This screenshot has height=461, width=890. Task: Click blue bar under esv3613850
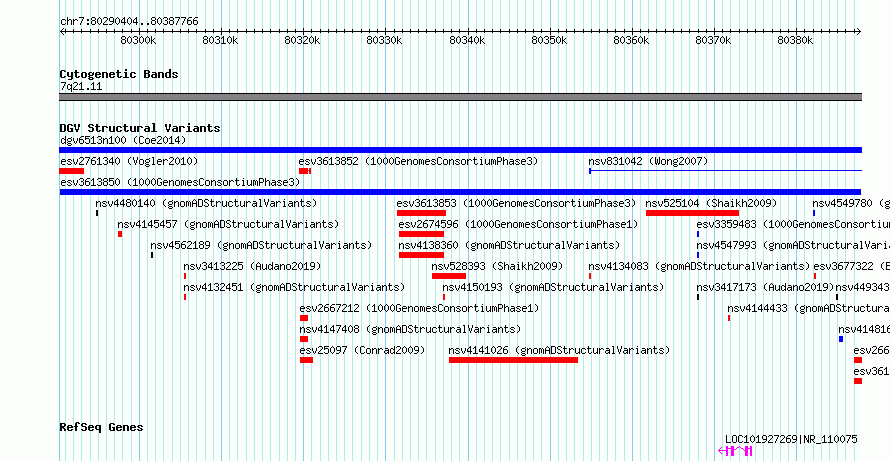(460, 192)
